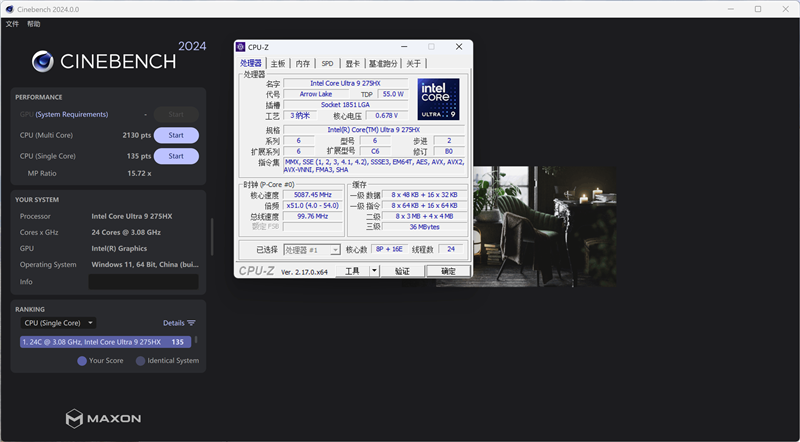Maximize the Cinebench window

pyautogui.click(x=758, y=9)
